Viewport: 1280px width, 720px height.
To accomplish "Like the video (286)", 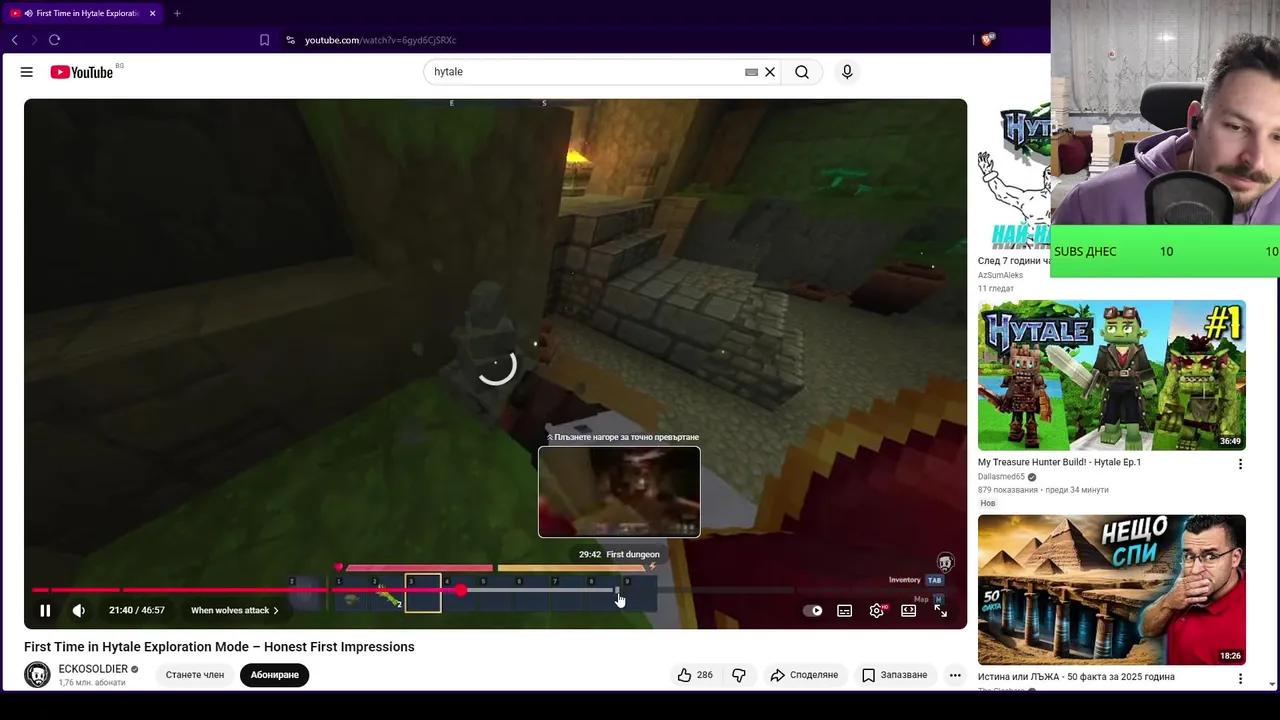I will [695, 675].
